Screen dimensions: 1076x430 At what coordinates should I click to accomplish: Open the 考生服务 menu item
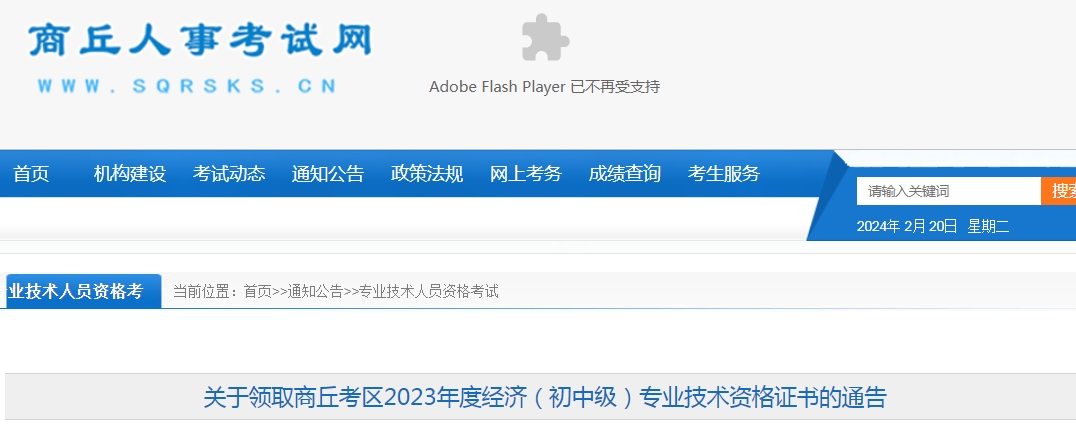(x=723, y=174)
